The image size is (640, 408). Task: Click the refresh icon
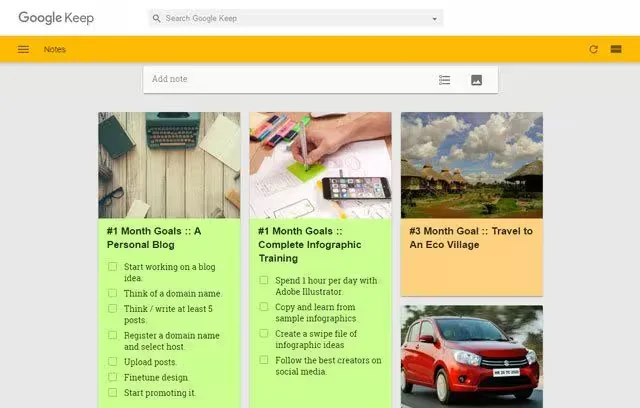coord(593,49)
